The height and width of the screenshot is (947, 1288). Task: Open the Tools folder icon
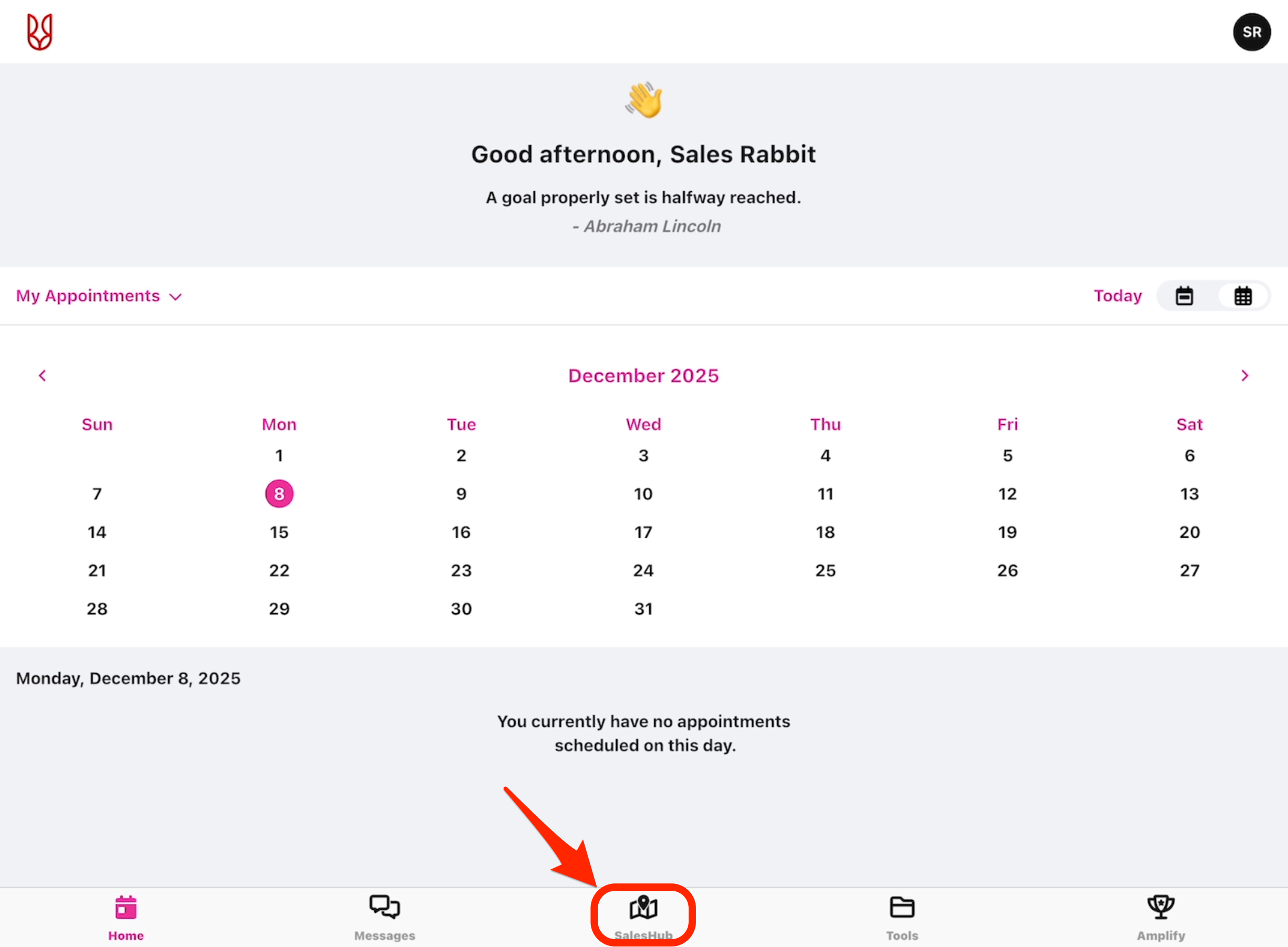[902, 908]
